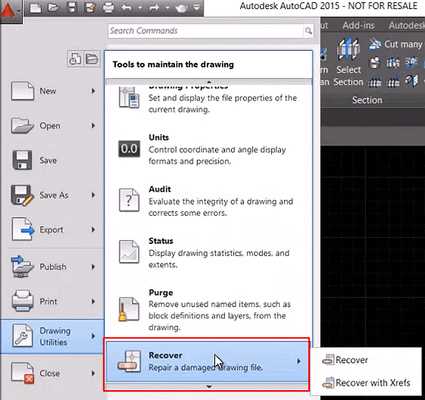
Task: Click the Redo arrow in quick access toolbar
Action: 154,7
